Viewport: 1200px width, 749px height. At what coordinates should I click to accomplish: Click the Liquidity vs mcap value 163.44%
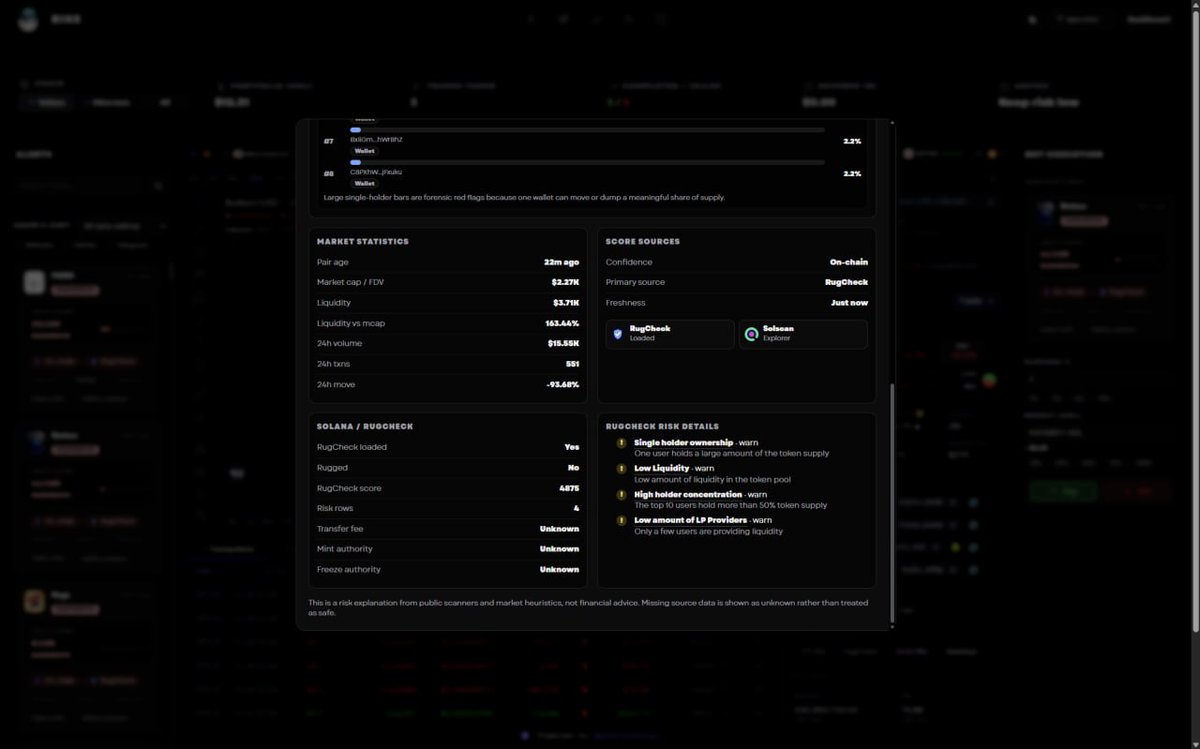click(x=562, y=323)
